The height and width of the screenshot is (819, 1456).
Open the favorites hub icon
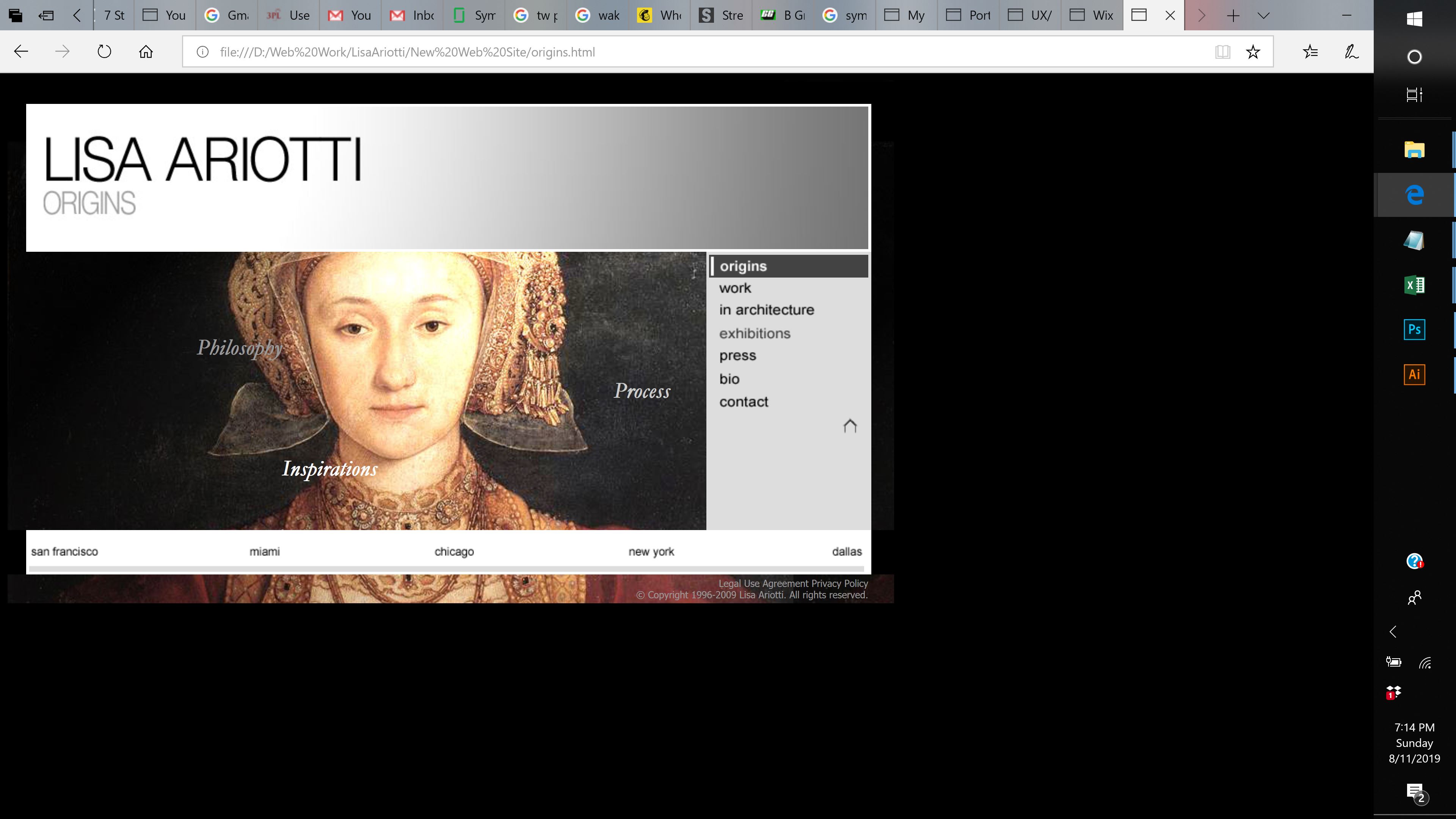point(1310,52)
